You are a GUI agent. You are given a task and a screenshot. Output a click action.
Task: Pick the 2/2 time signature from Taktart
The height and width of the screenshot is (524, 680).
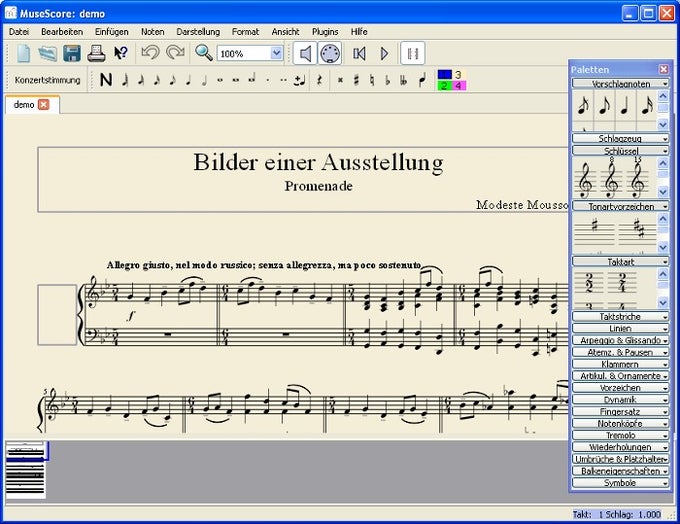pos(588,283)
